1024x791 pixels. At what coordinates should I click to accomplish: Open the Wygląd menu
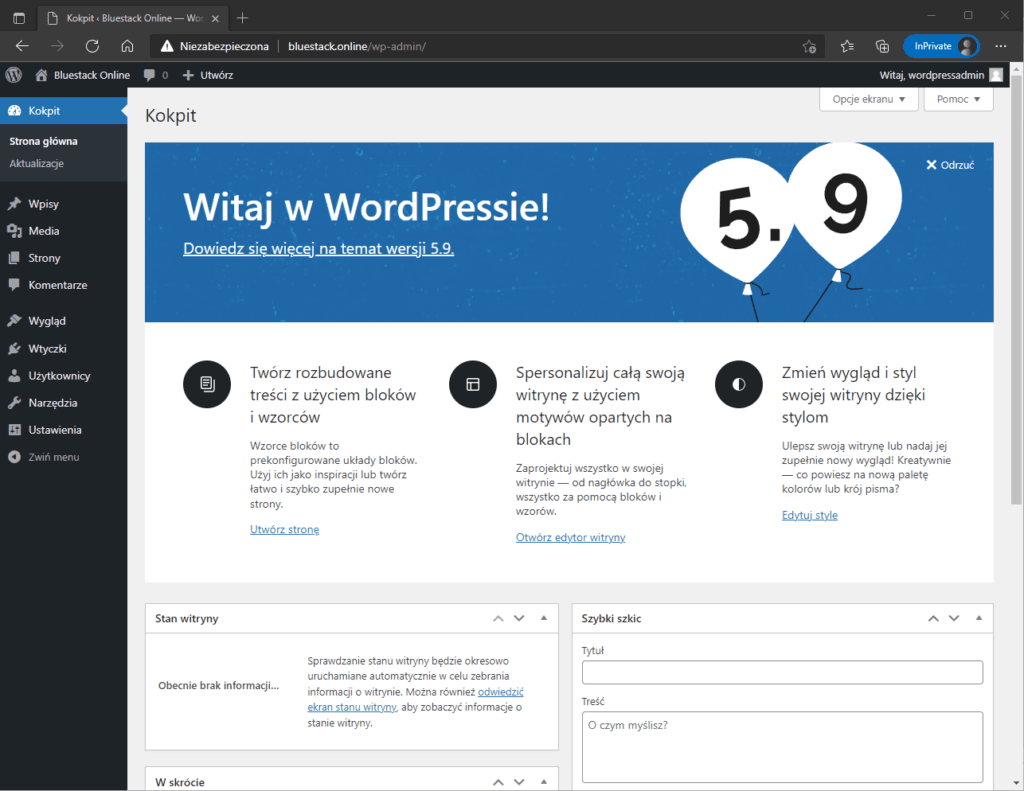63,321
